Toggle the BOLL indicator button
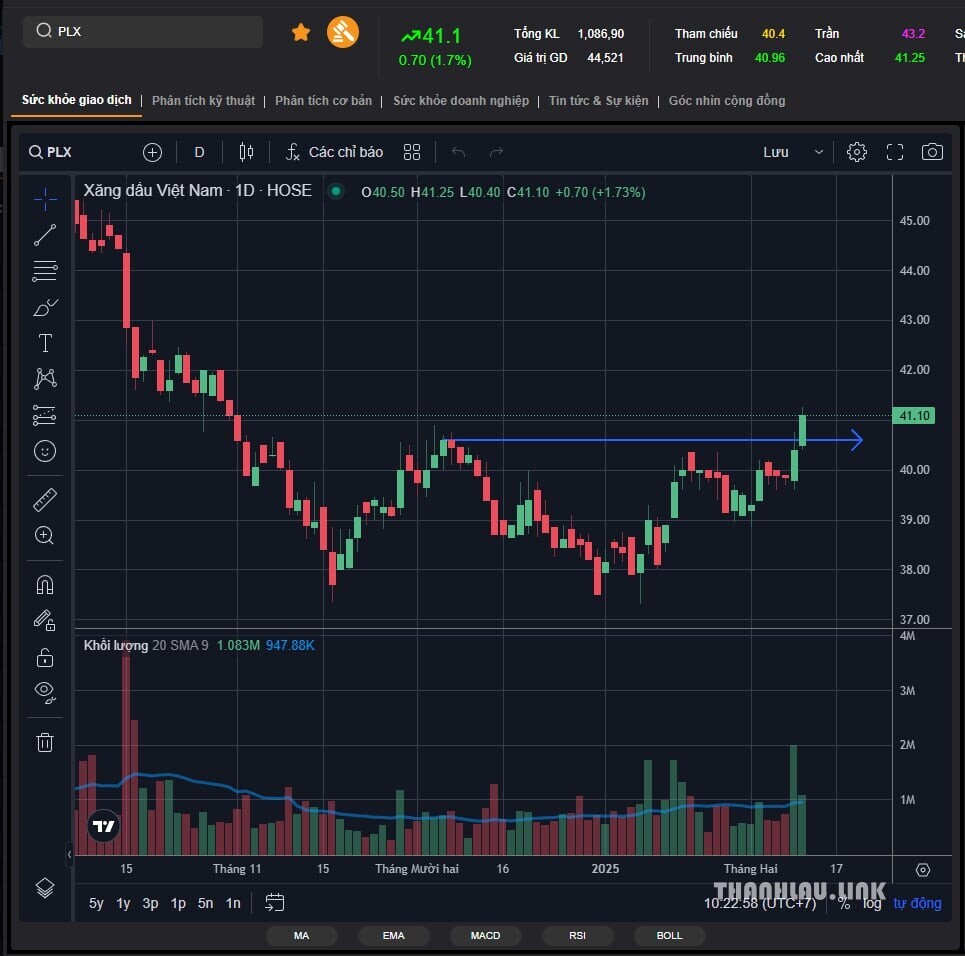 [x=670, y=935]
